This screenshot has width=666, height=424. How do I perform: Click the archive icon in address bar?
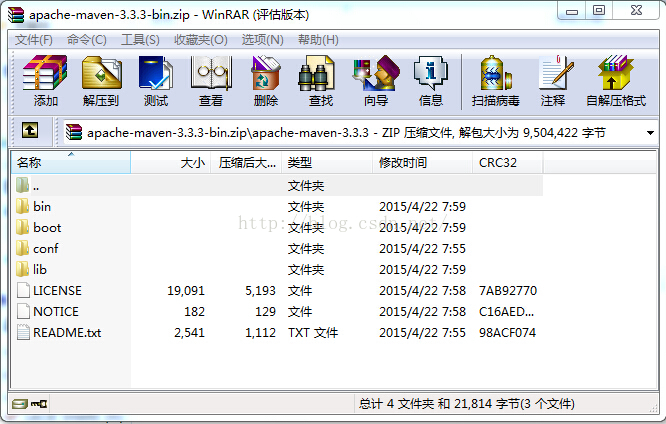[x=74, y=132]
